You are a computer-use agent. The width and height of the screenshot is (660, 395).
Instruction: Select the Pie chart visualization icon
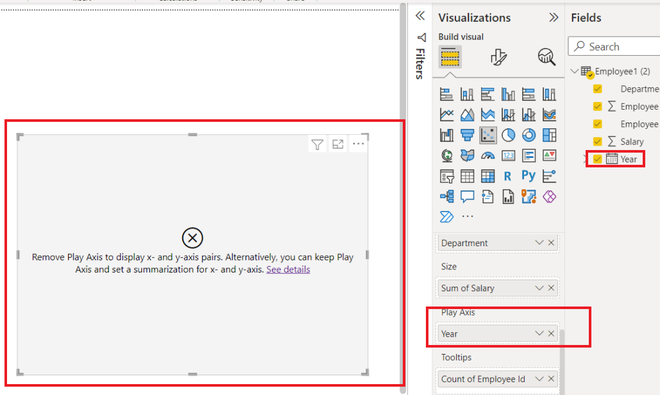tap(508, 135)
